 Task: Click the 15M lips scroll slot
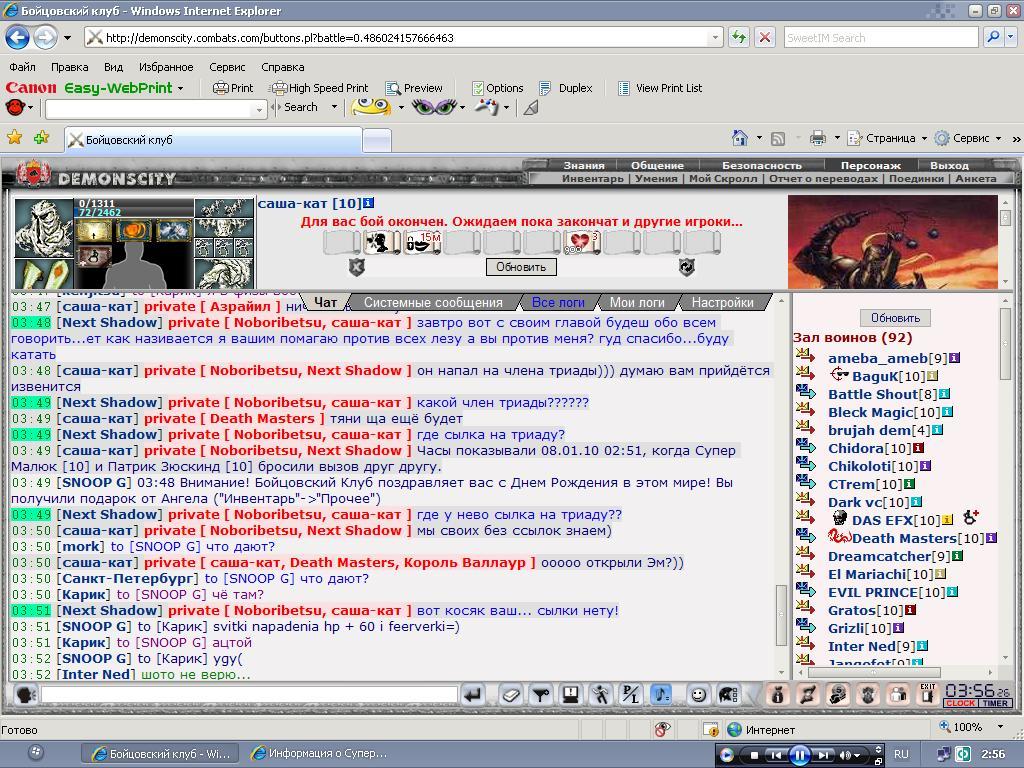(423, 242)
